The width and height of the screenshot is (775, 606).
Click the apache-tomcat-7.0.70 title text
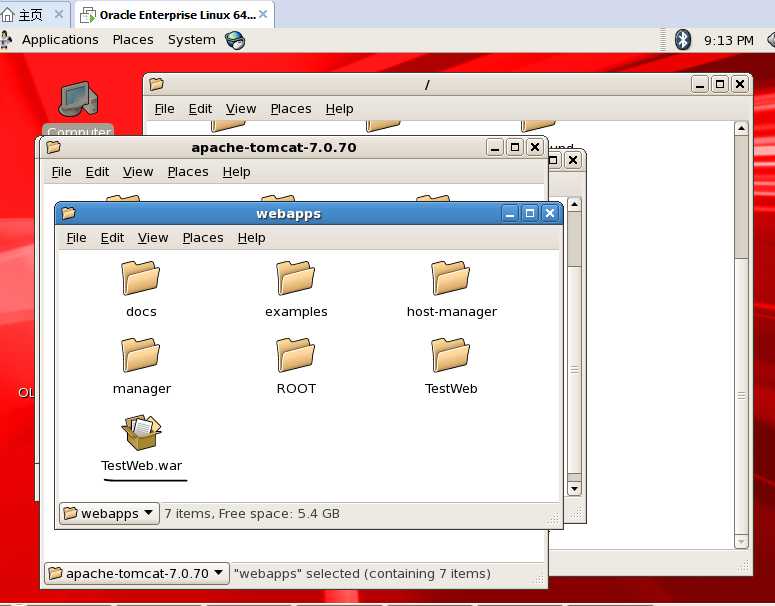tap(274, 147)
